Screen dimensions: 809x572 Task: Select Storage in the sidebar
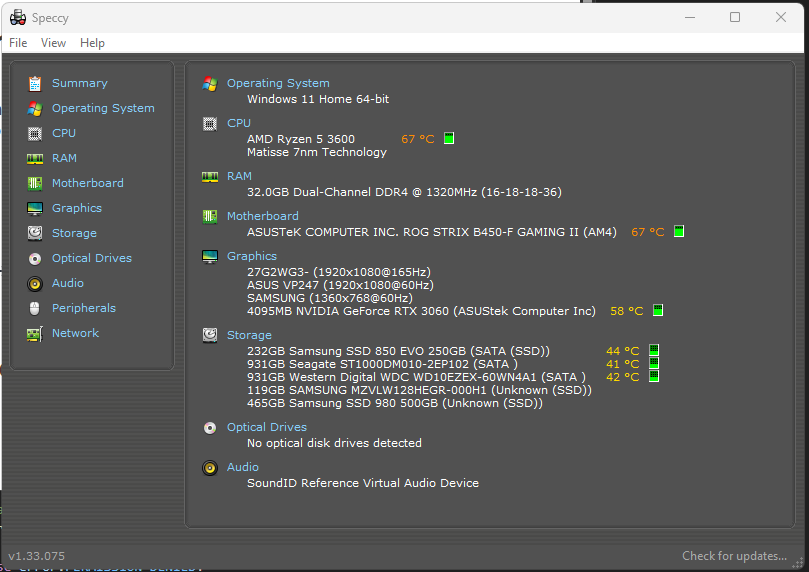point(74,233)
